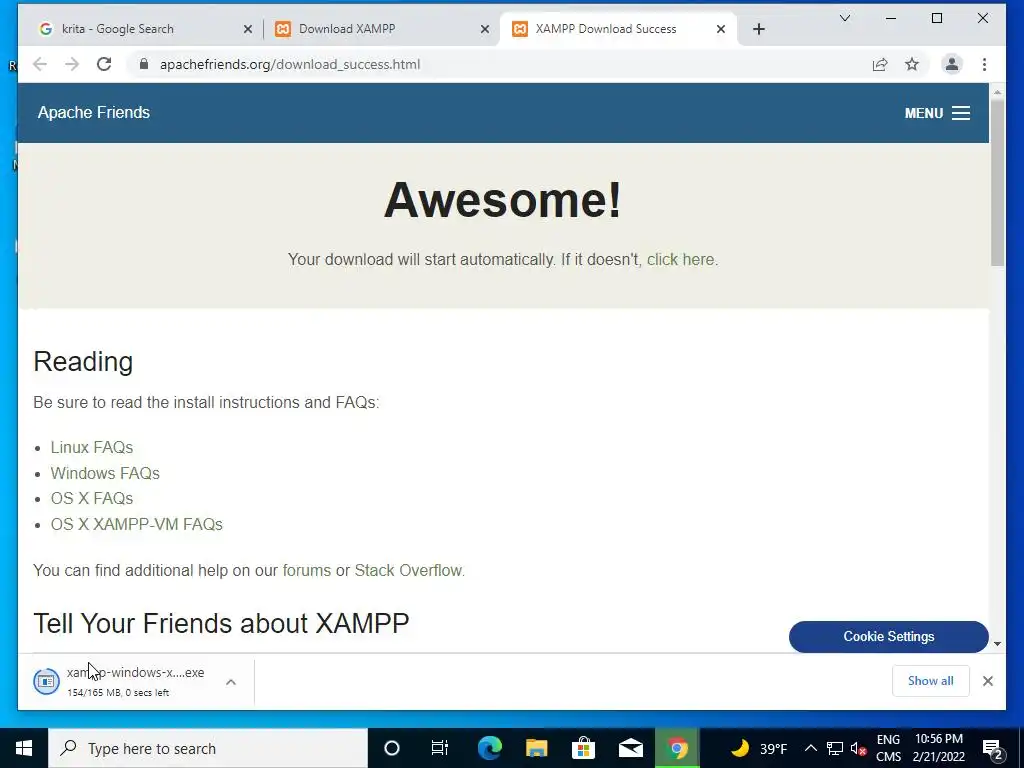Click the muted volume tray icon
Image resolution: width=1024 pixels, height=768 pixels.
pyautogui.click(x=858, y=748)
